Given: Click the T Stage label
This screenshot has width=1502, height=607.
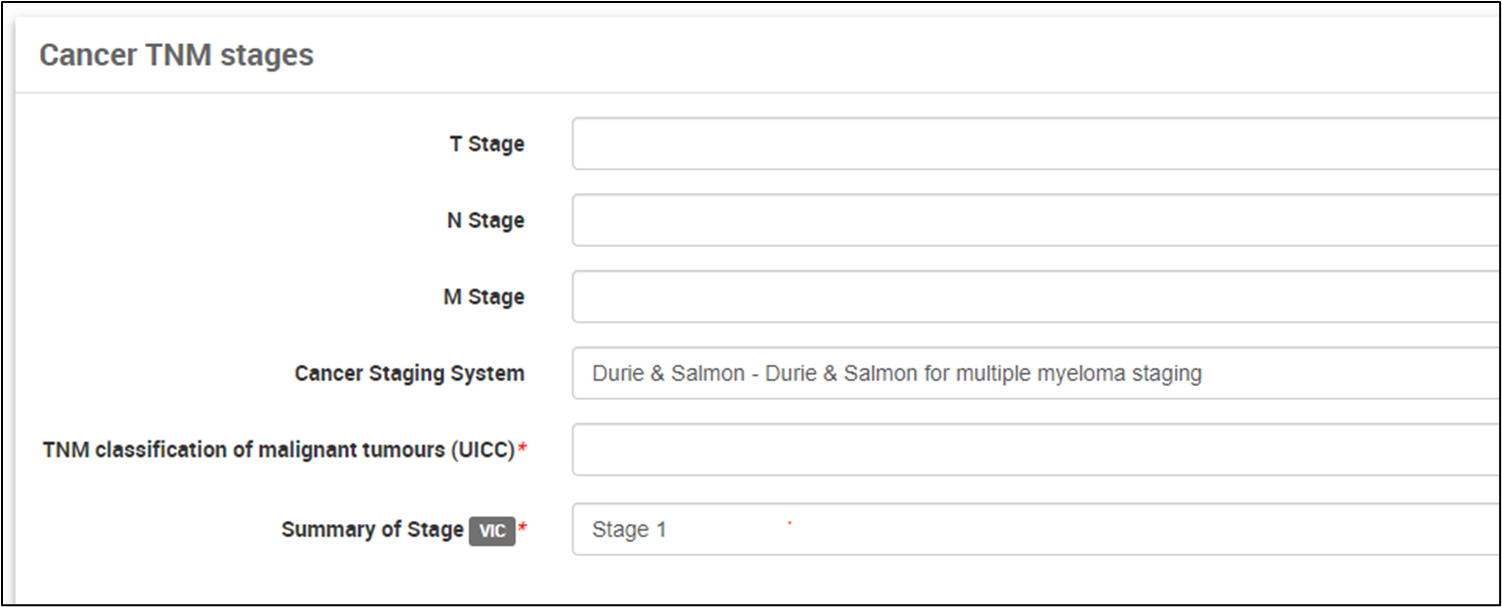Looking at the screenshot, I should coord(486,144).
